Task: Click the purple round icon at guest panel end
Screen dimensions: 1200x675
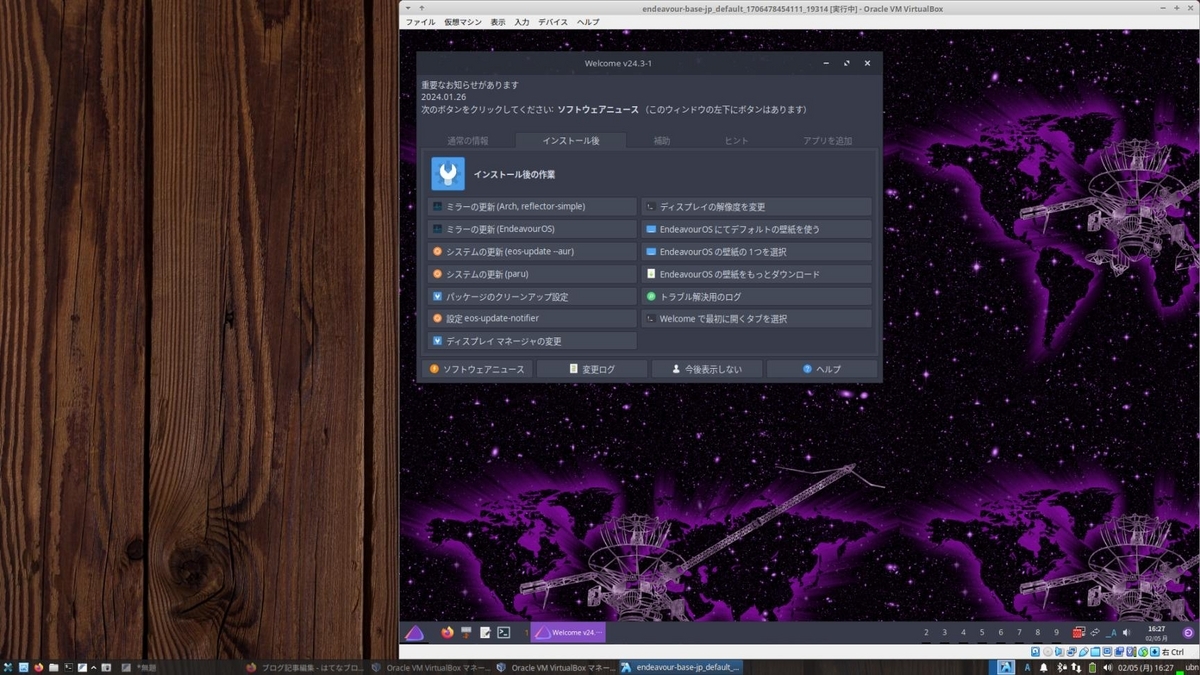Action: pyautogui.click(x=1188, y=632)
